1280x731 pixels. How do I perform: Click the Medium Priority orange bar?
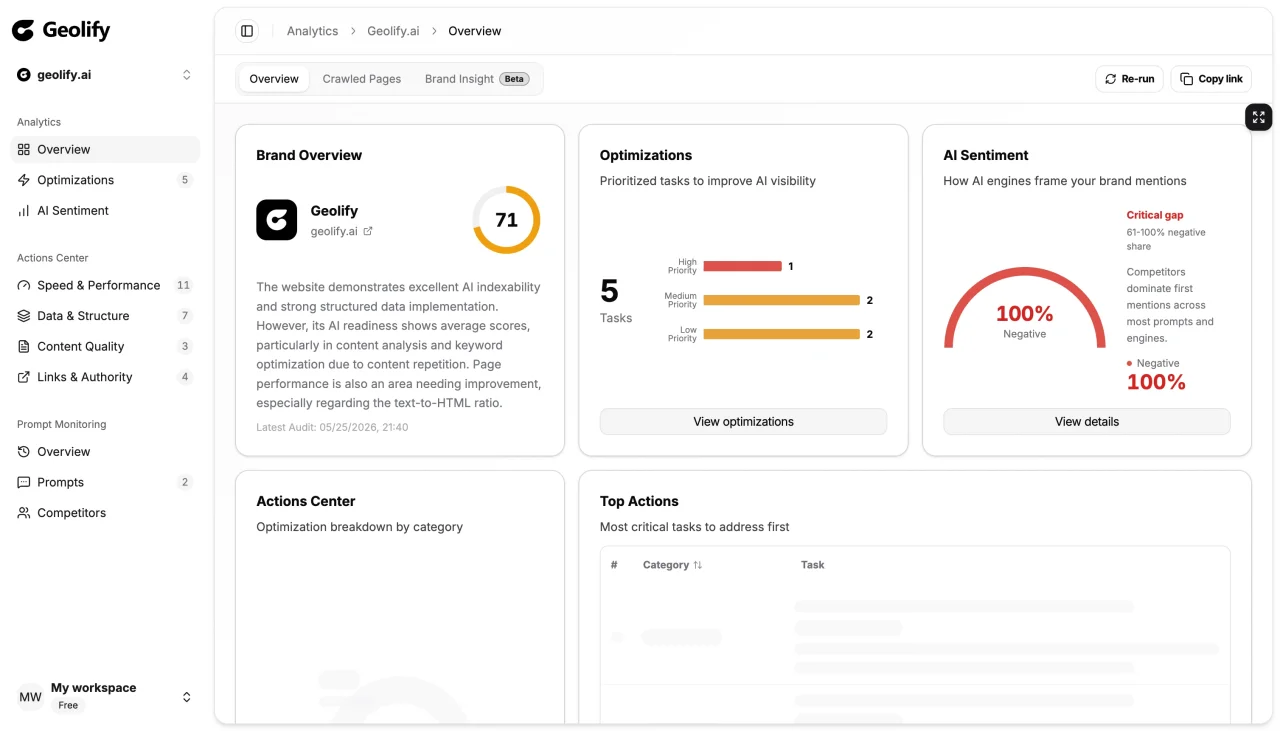tap(782, 300)
